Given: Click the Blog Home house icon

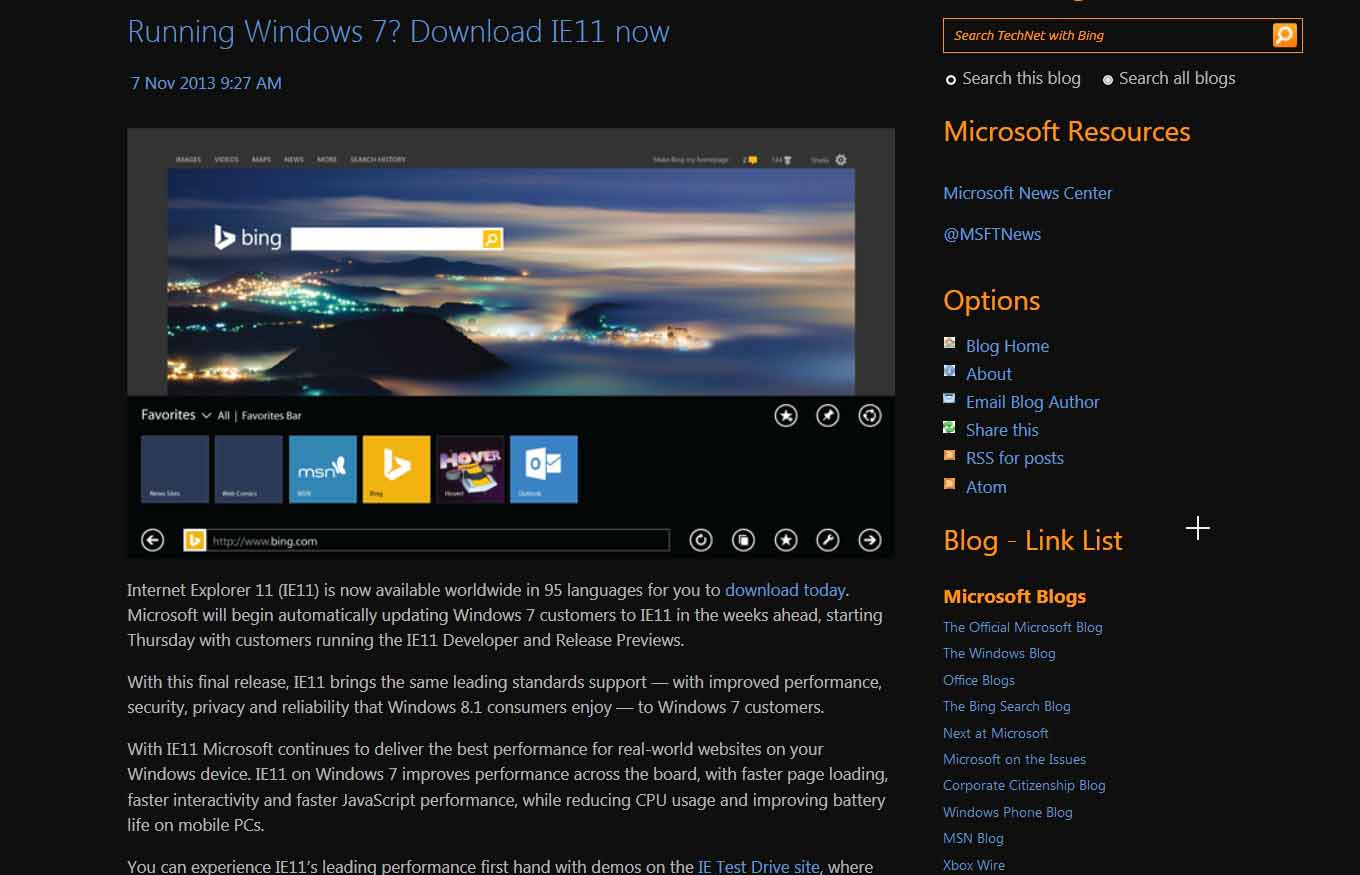Looking at the screenshot, I should point(949,343).
